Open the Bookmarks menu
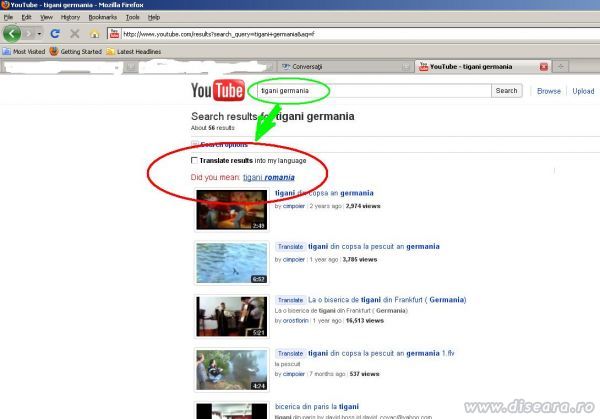 tap(103, 17)
